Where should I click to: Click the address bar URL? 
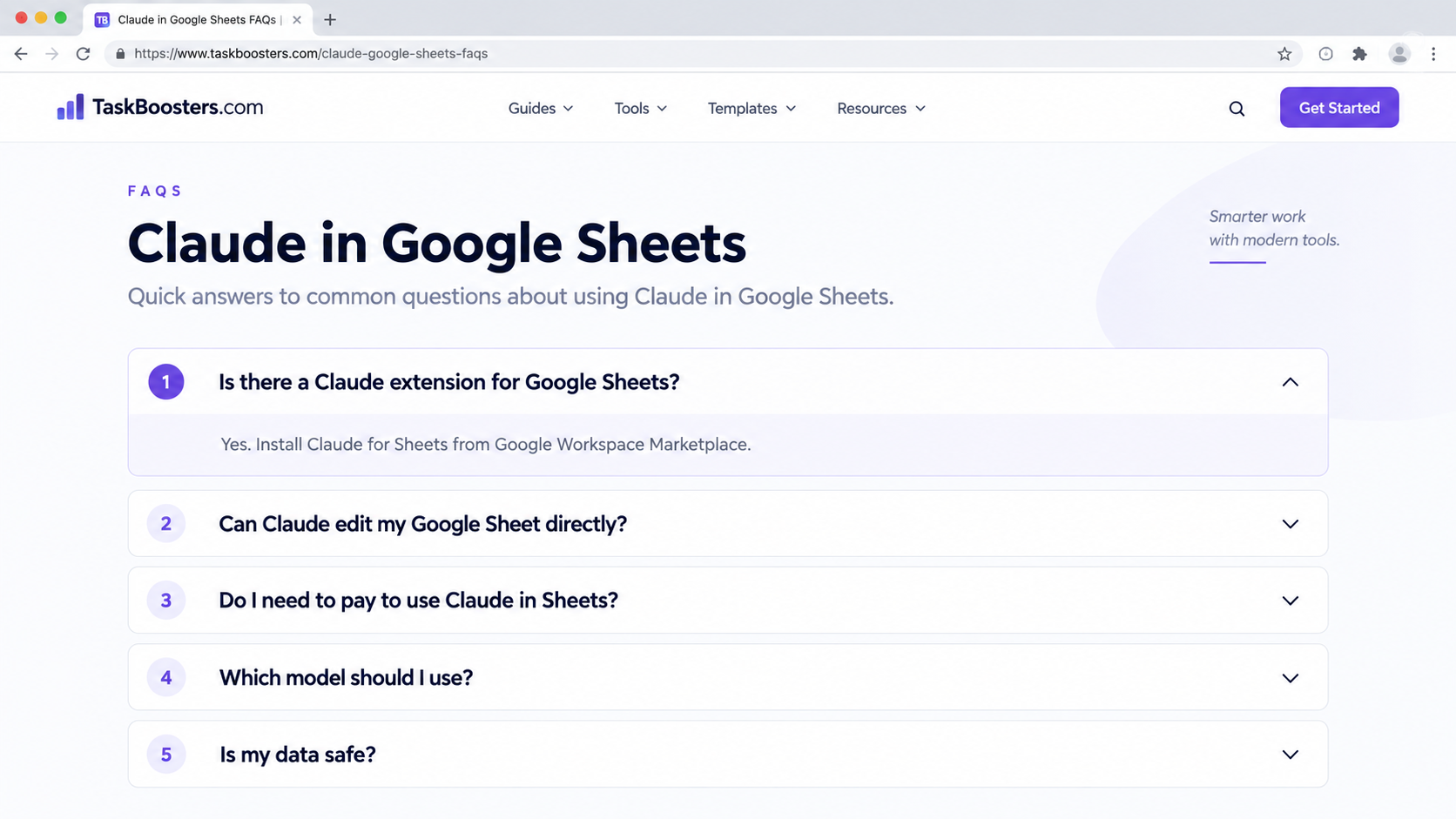[x=311, y=54]
